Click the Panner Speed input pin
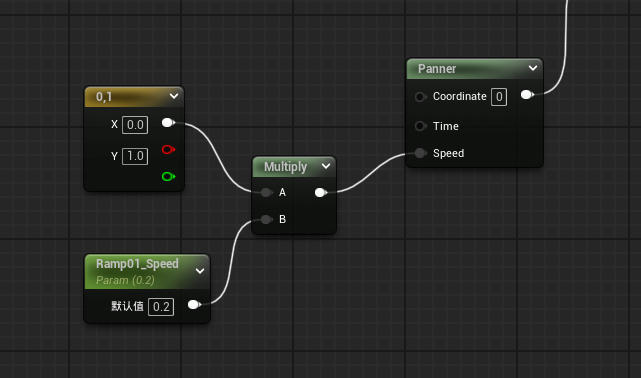This screenshot has height=378, width=641. click(420, 153)
